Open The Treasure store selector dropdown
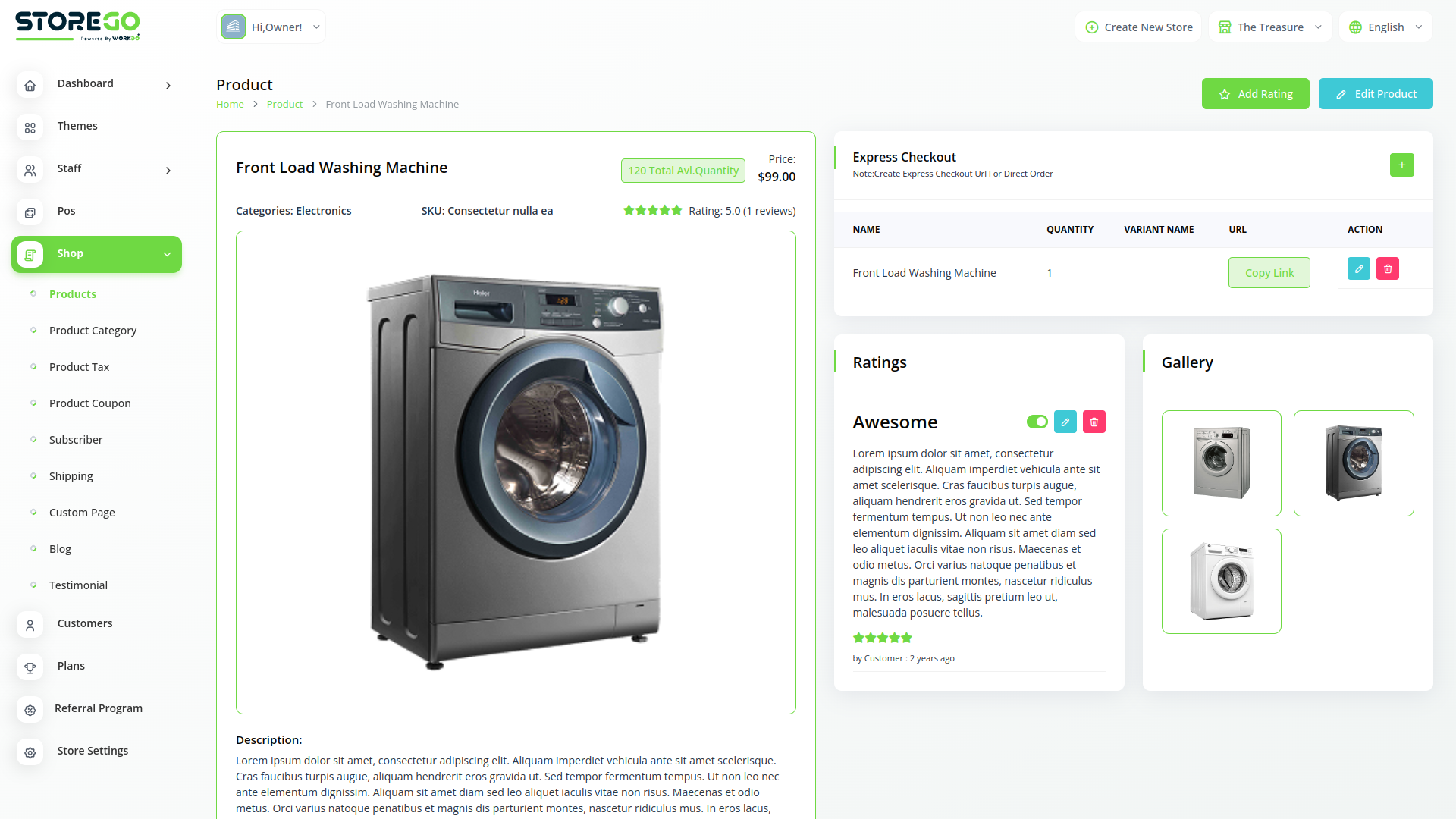 [x=1269, y=27]
